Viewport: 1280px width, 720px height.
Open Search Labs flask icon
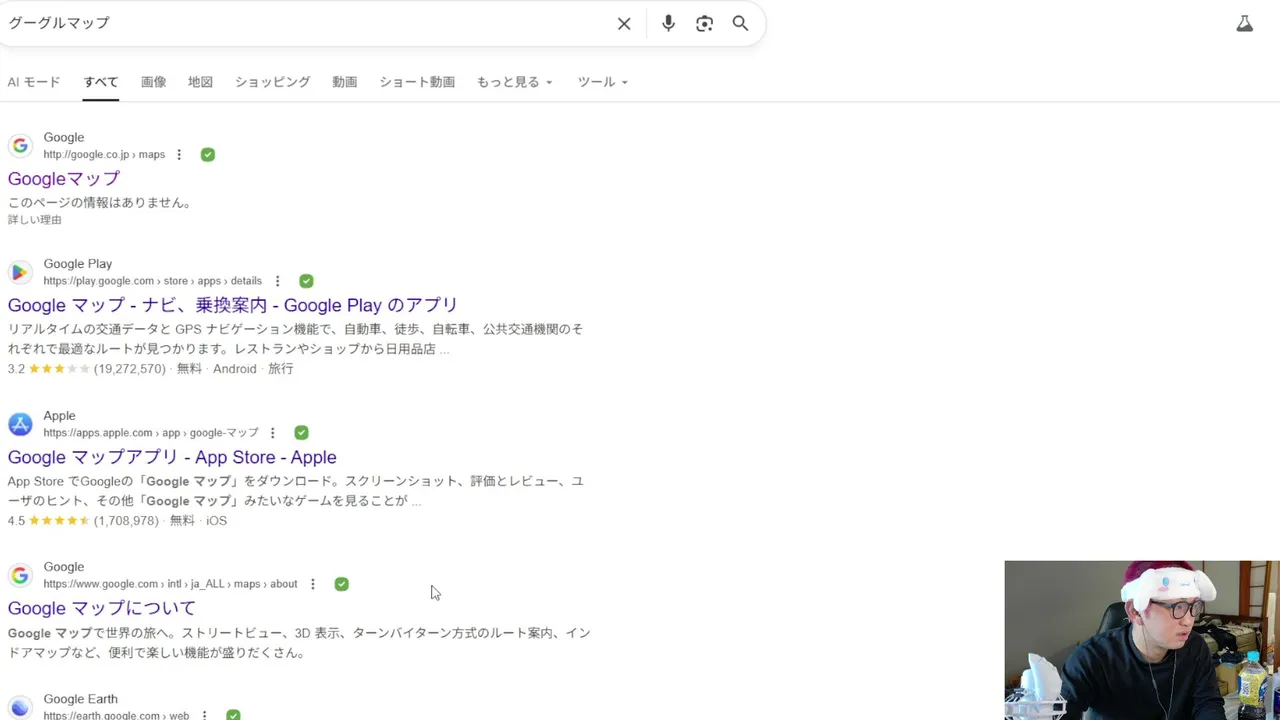point(1244,23)
